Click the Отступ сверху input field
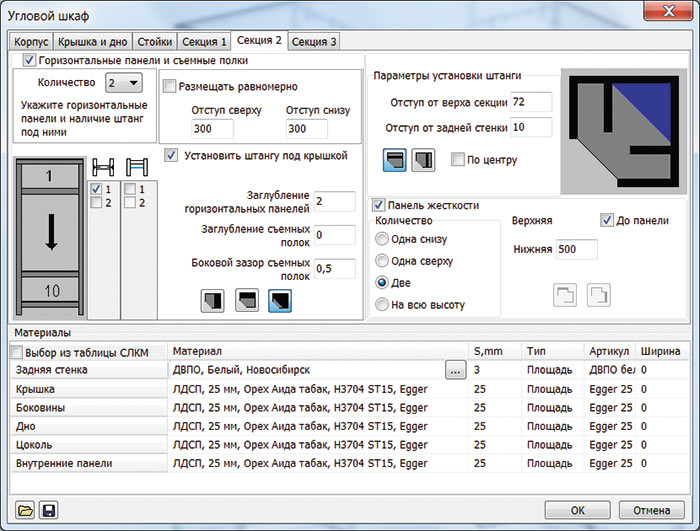The width and height of the screenshot is (700, 531). (211, 129)
